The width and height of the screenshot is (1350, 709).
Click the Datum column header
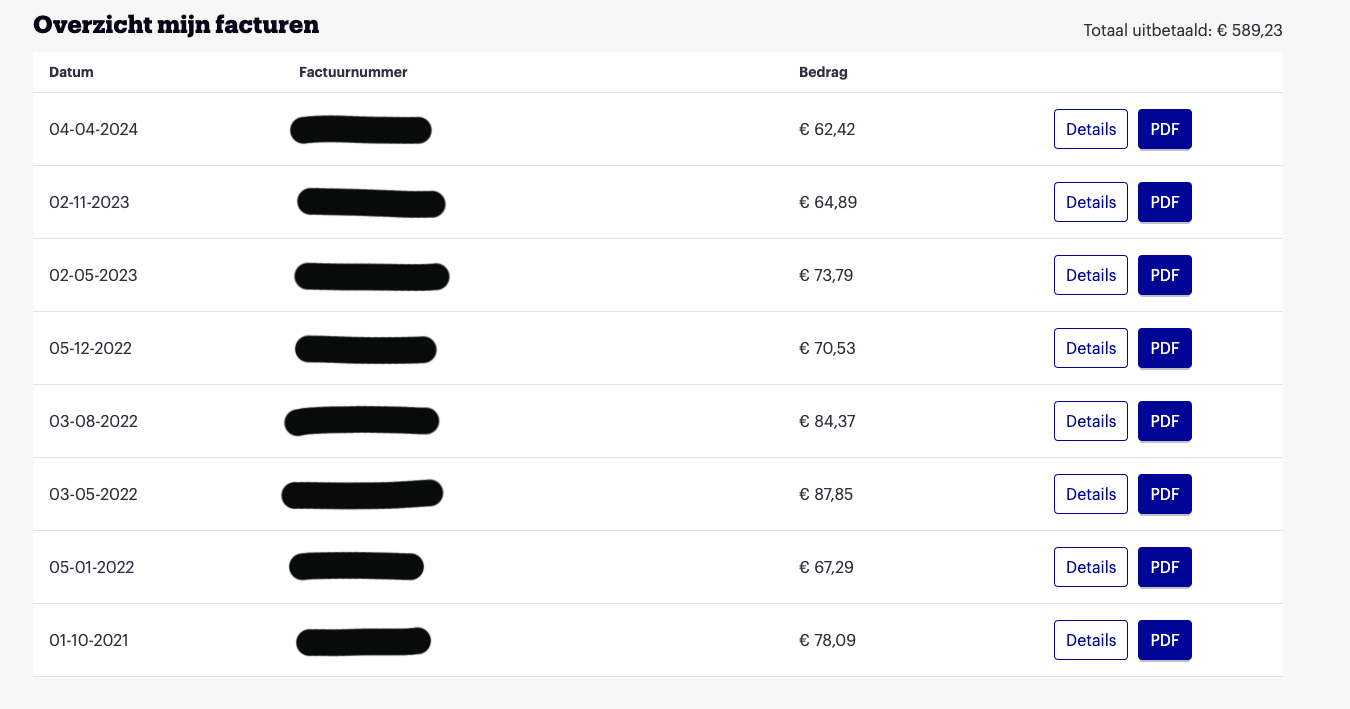[71, 72]
